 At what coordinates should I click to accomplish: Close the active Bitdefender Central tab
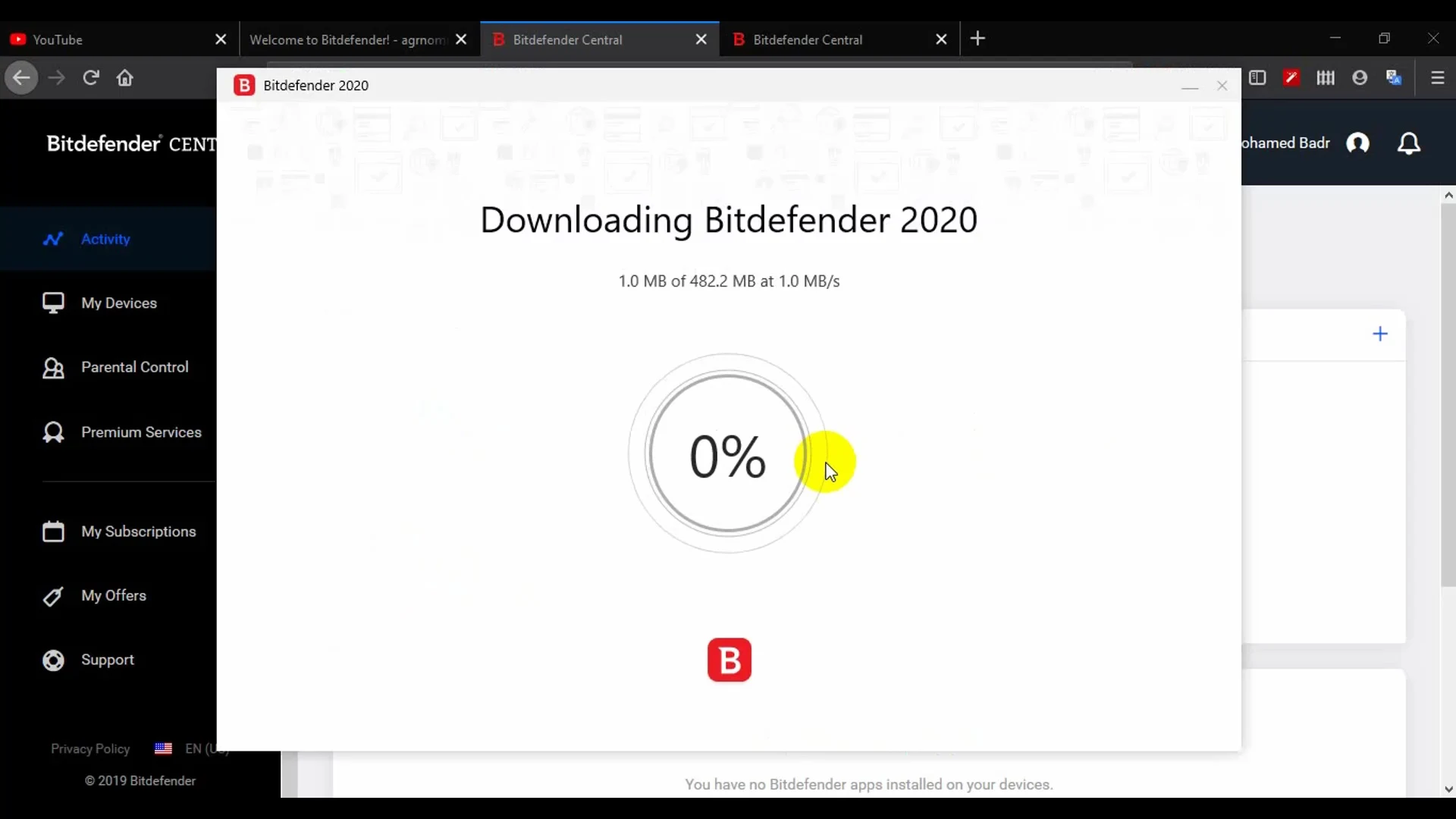[701, 39]
